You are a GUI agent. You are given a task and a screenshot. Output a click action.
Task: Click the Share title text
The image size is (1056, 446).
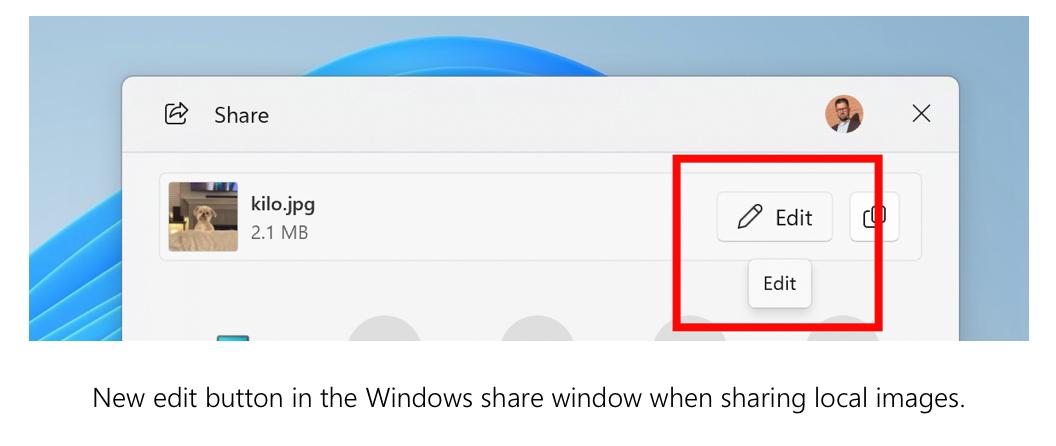click(x=241, y=115)
